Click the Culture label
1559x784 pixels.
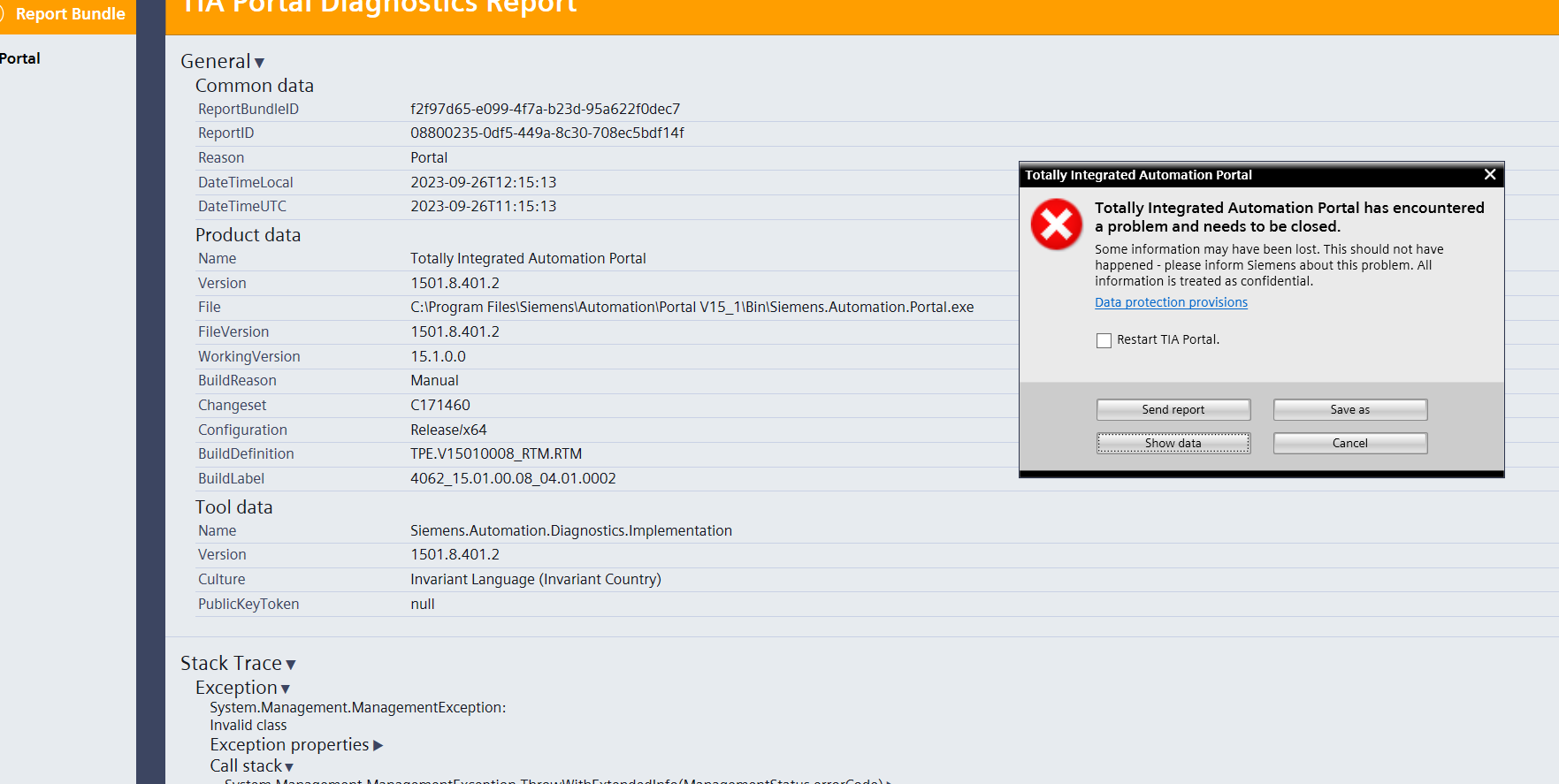point(221,579)
